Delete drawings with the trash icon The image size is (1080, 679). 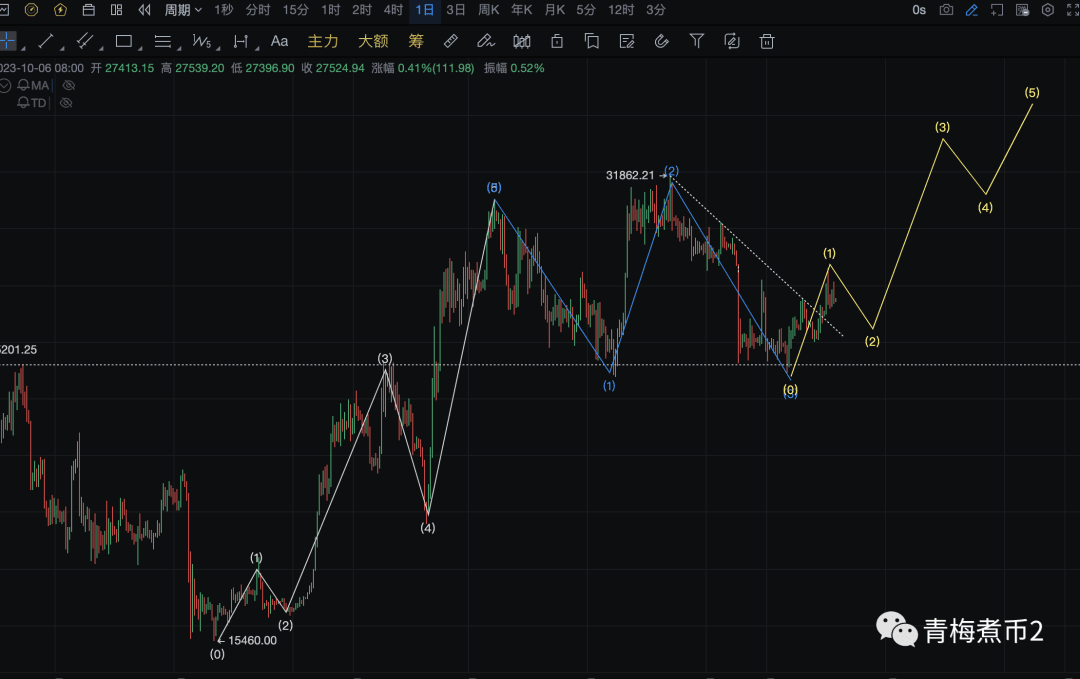767,41
